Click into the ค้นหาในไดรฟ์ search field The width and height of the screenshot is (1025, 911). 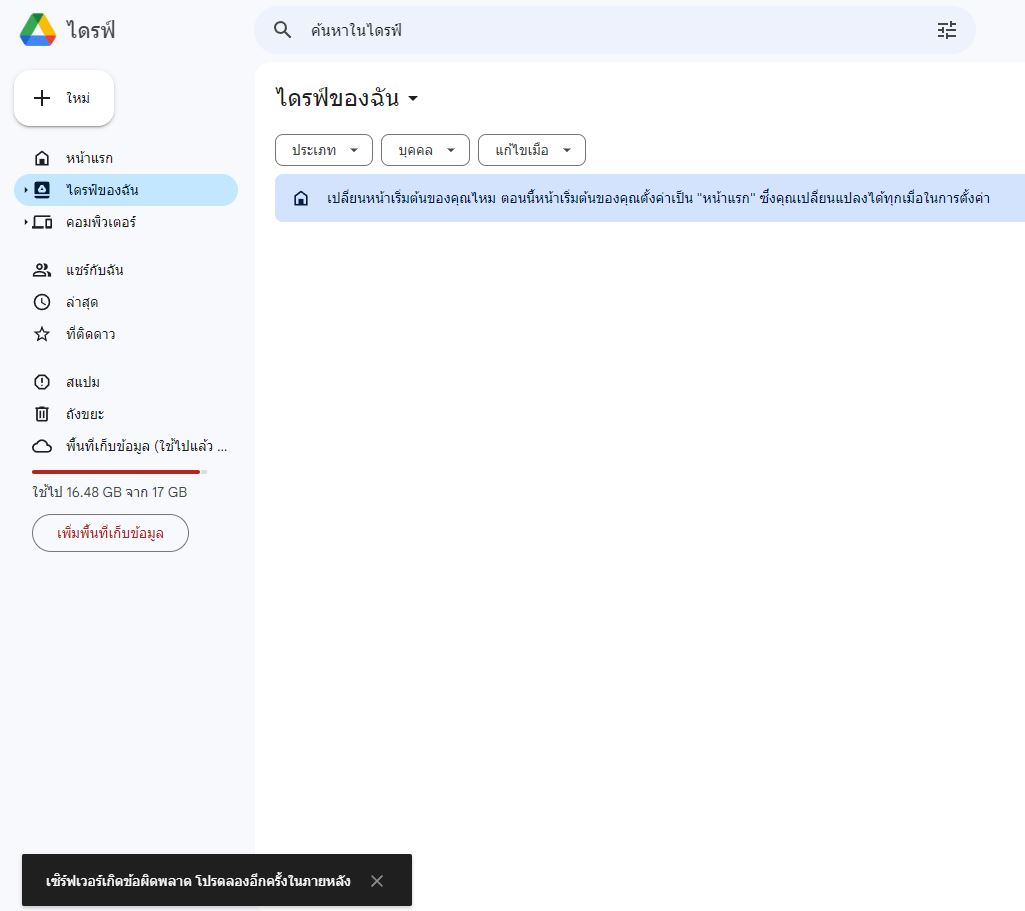pos(614,30)
